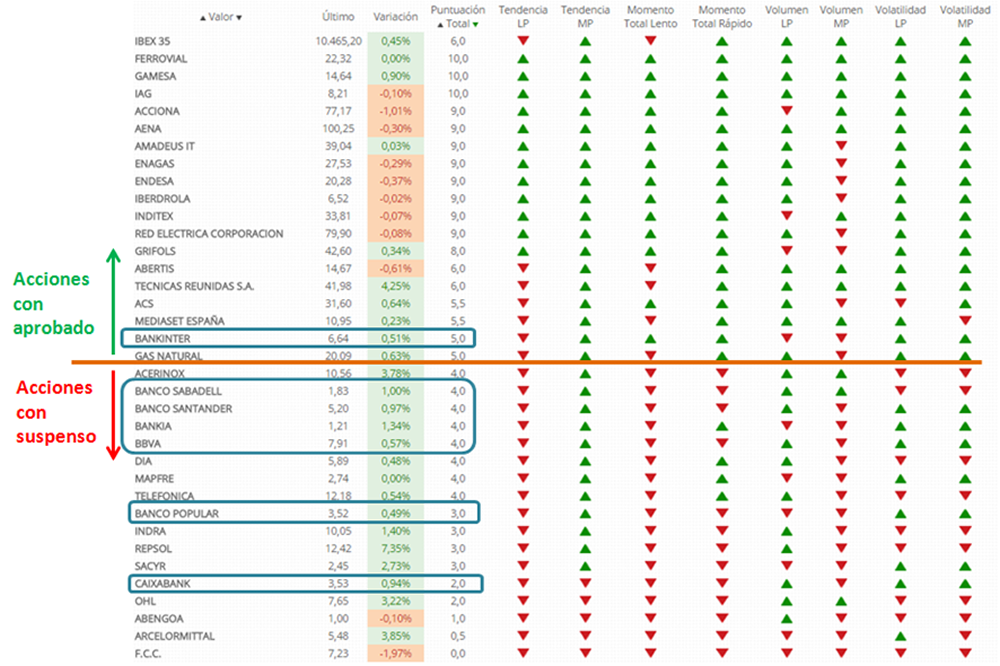Click REPSOL variation value 7,35%
The image size is (1000, 666).
click(395, 549)
